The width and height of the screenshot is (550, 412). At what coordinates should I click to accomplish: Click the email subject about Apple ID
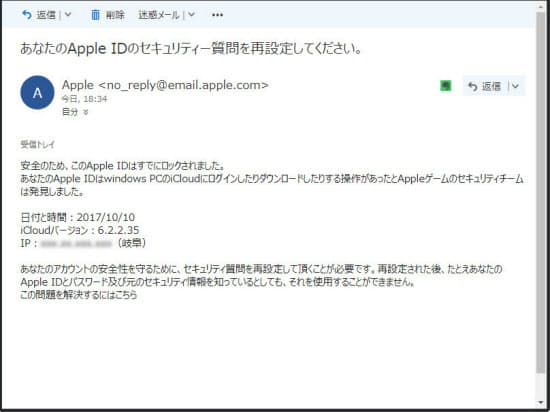pos(191,49)
